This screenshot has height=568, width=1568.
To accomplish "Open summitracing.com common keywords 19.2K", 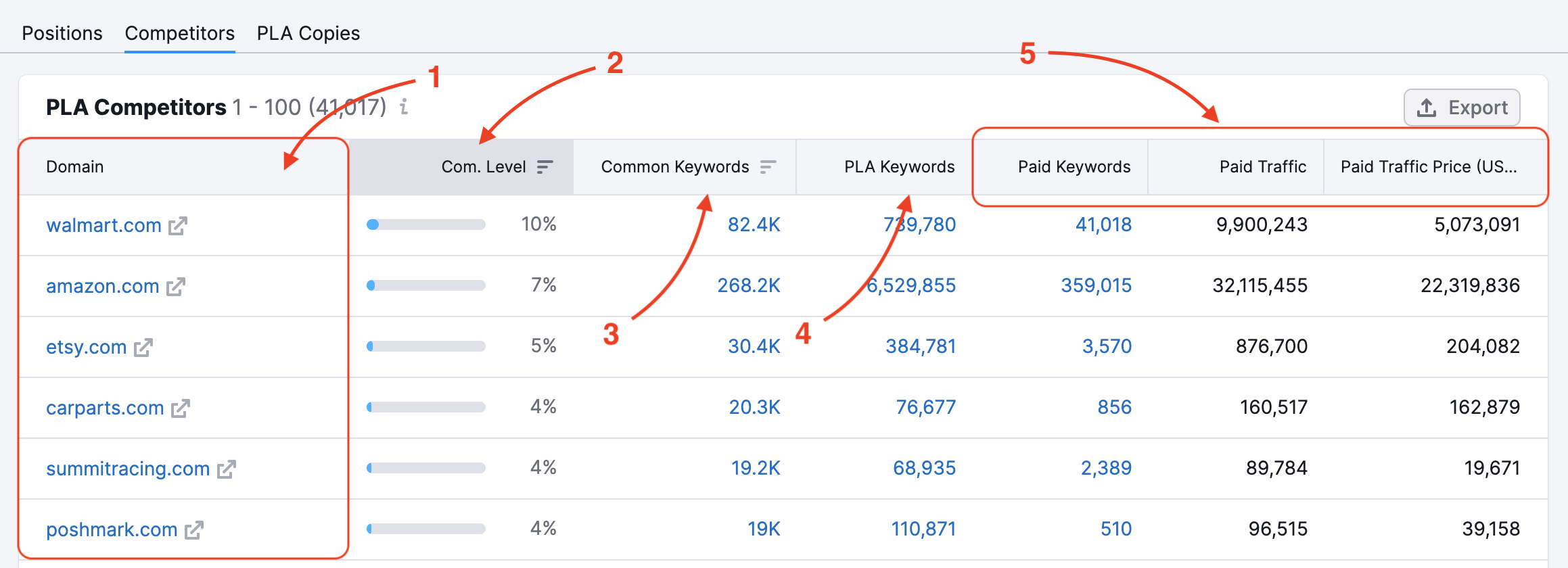I will (x=756, y=468).
